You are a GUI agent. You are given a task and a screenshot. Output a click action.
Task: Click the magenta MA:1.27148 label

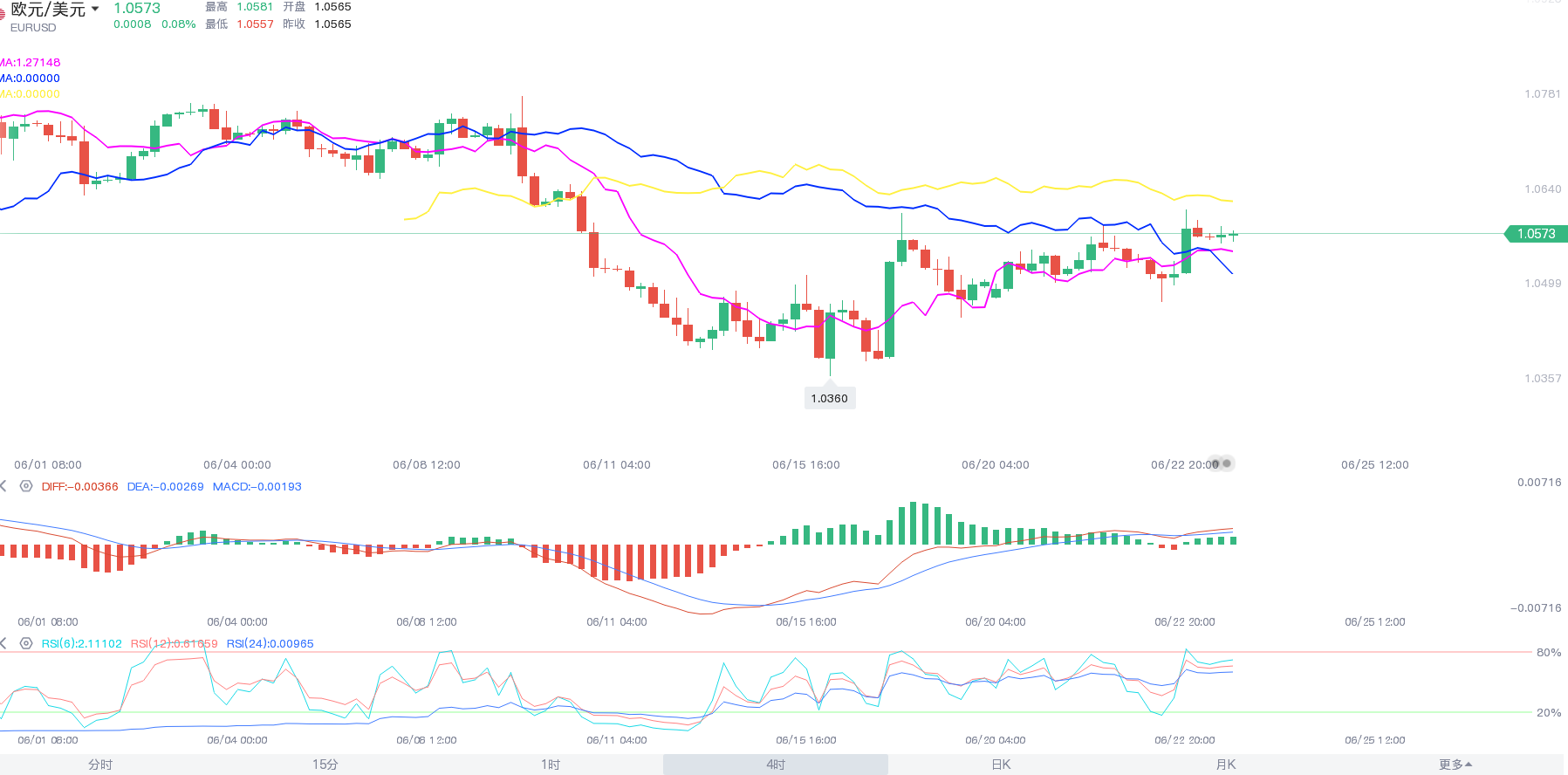click(30, 63)
